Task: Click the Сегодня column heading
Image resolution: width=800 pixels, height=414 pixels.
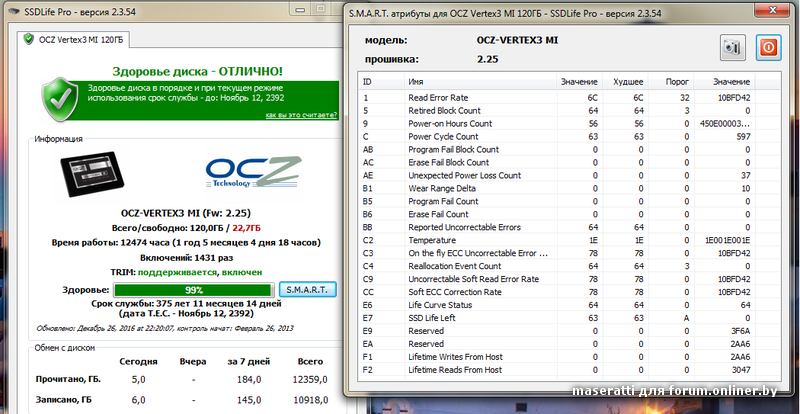Action: [x=138, y=361]
